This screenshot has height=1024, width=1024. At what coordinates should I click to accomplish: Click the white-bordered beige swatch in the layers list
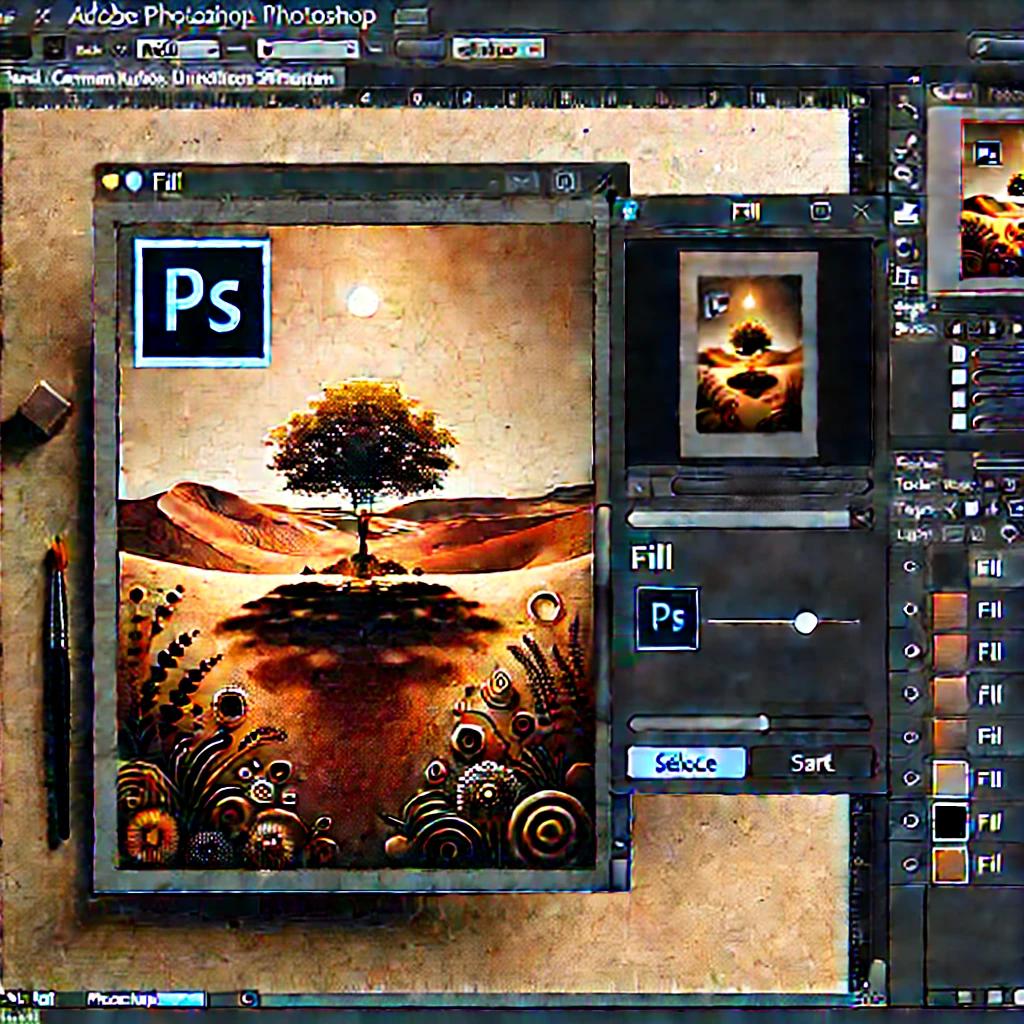(950, 778)
